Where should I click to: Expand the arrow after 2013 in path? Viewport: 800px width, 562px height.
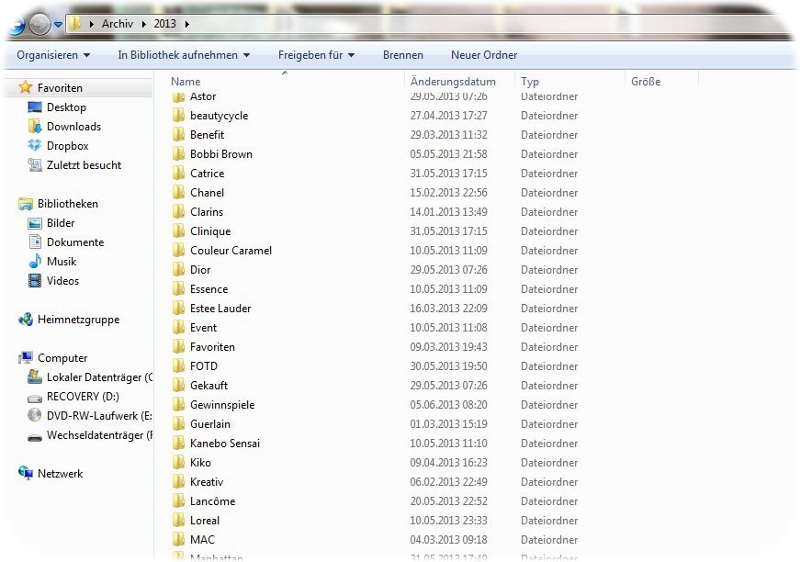pos(187,24)
